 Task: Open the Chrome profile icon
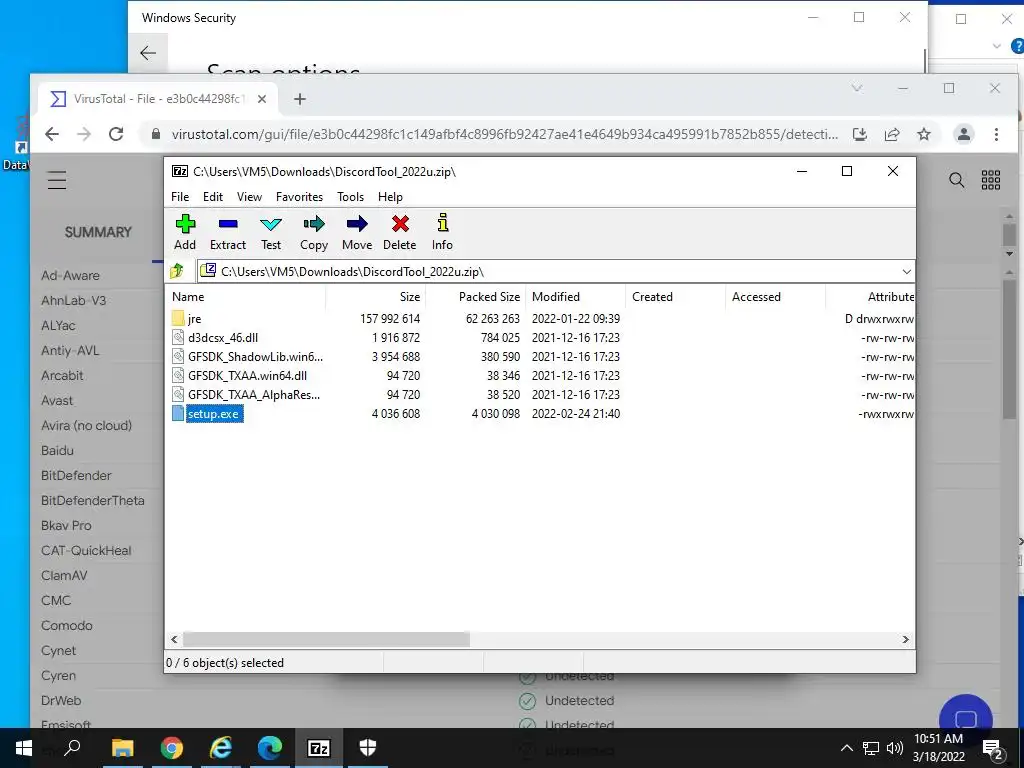[963, 134]
